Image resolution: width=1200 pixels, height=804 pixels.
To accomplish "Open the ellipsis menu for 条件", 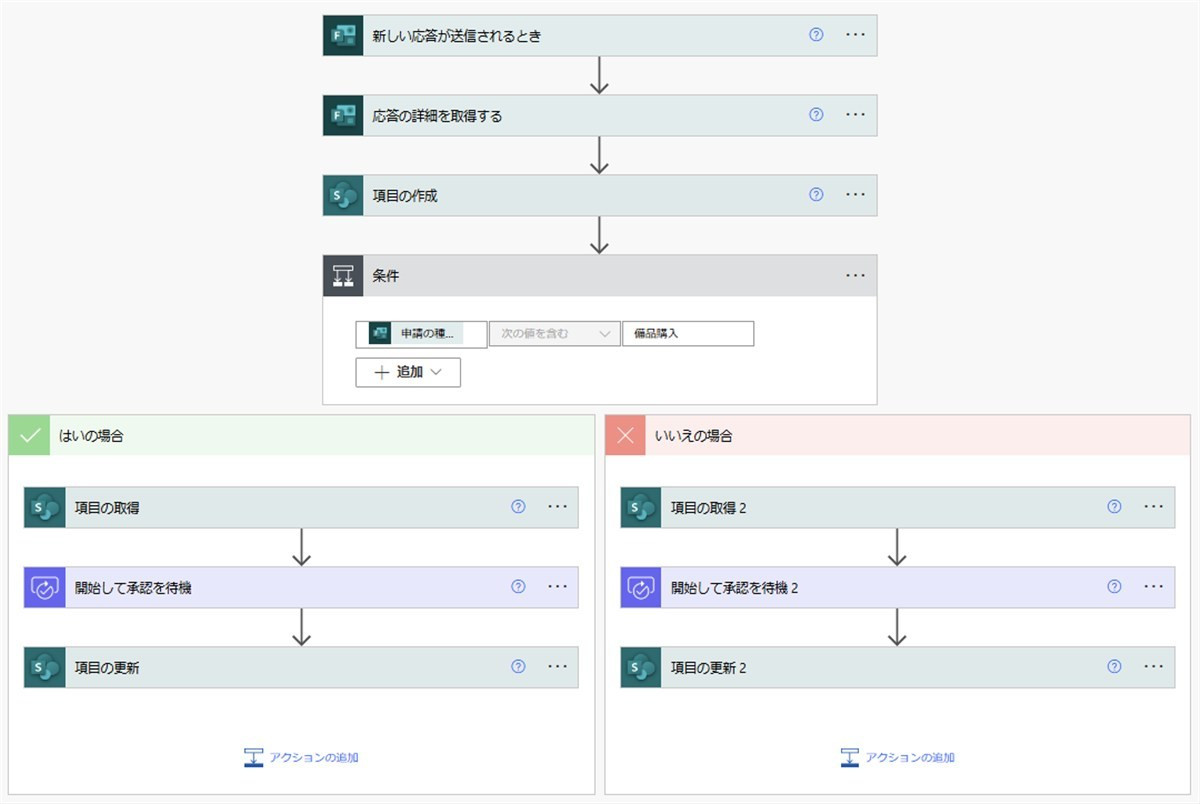I will pos(855,275).
